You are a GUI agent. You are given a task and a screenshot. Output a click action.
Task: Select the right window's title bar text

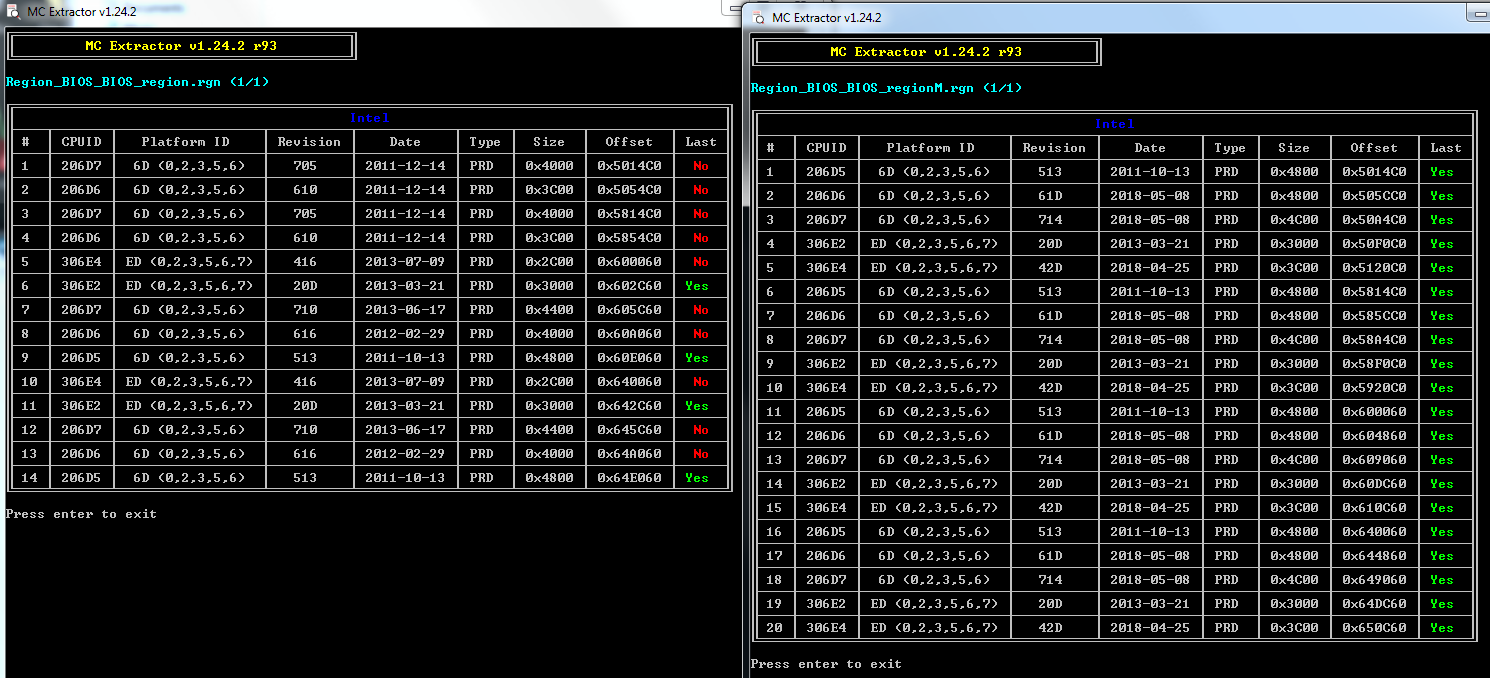point(826,17)
